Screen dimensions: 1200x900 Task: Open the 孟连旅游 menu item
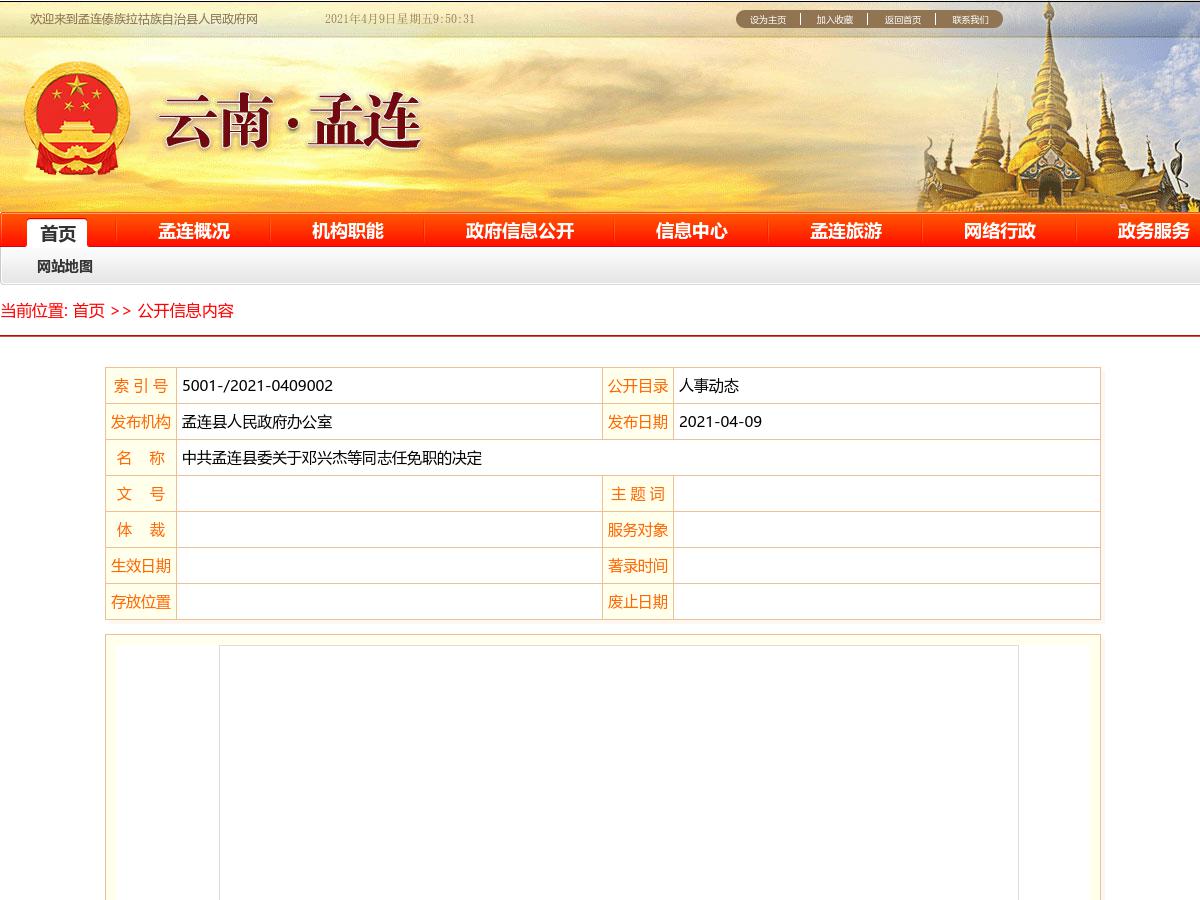point(846,231)
